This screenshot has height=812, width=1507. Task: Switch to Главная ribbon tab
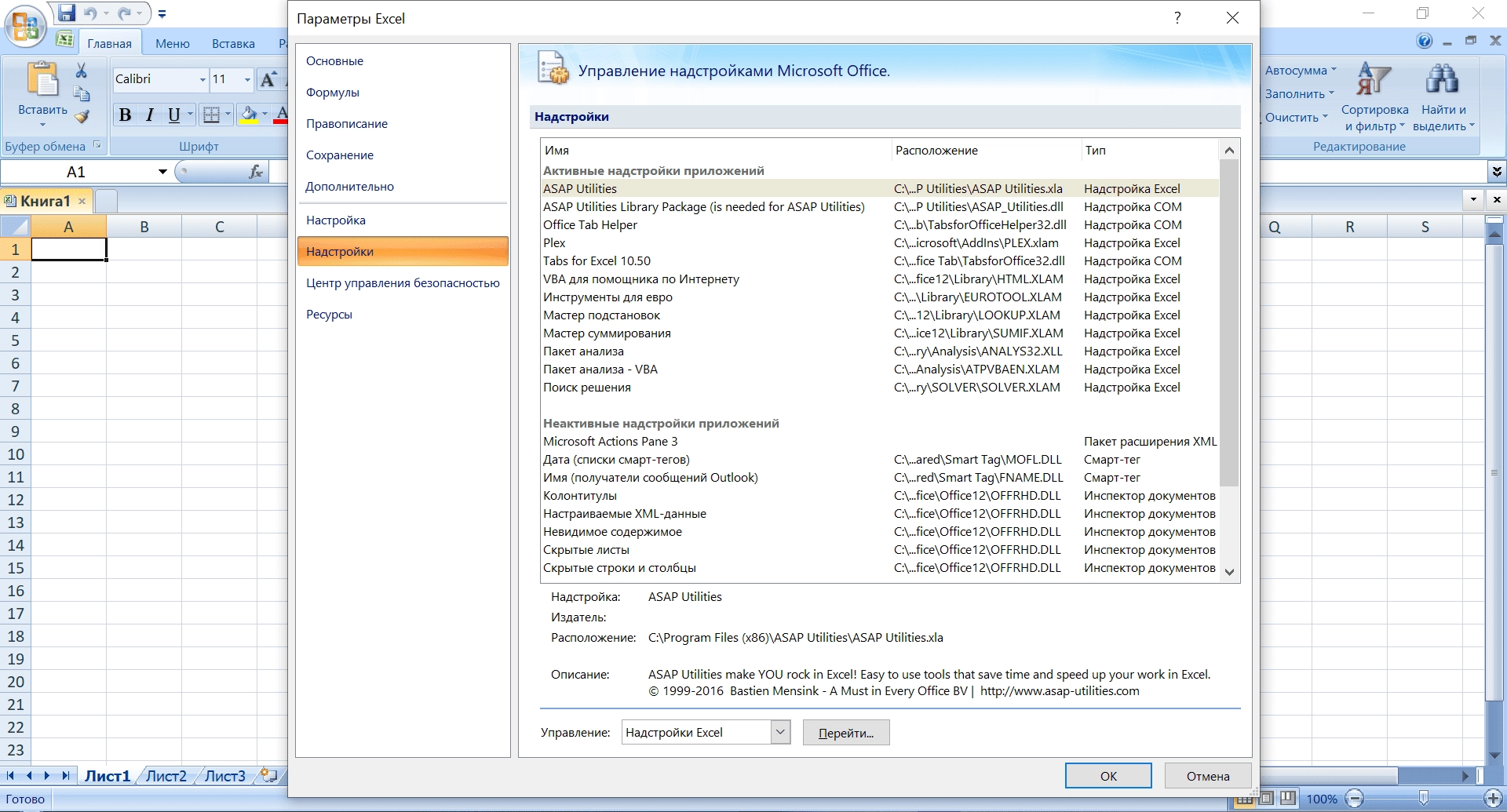pyautogui.click(x=109, y=43)
